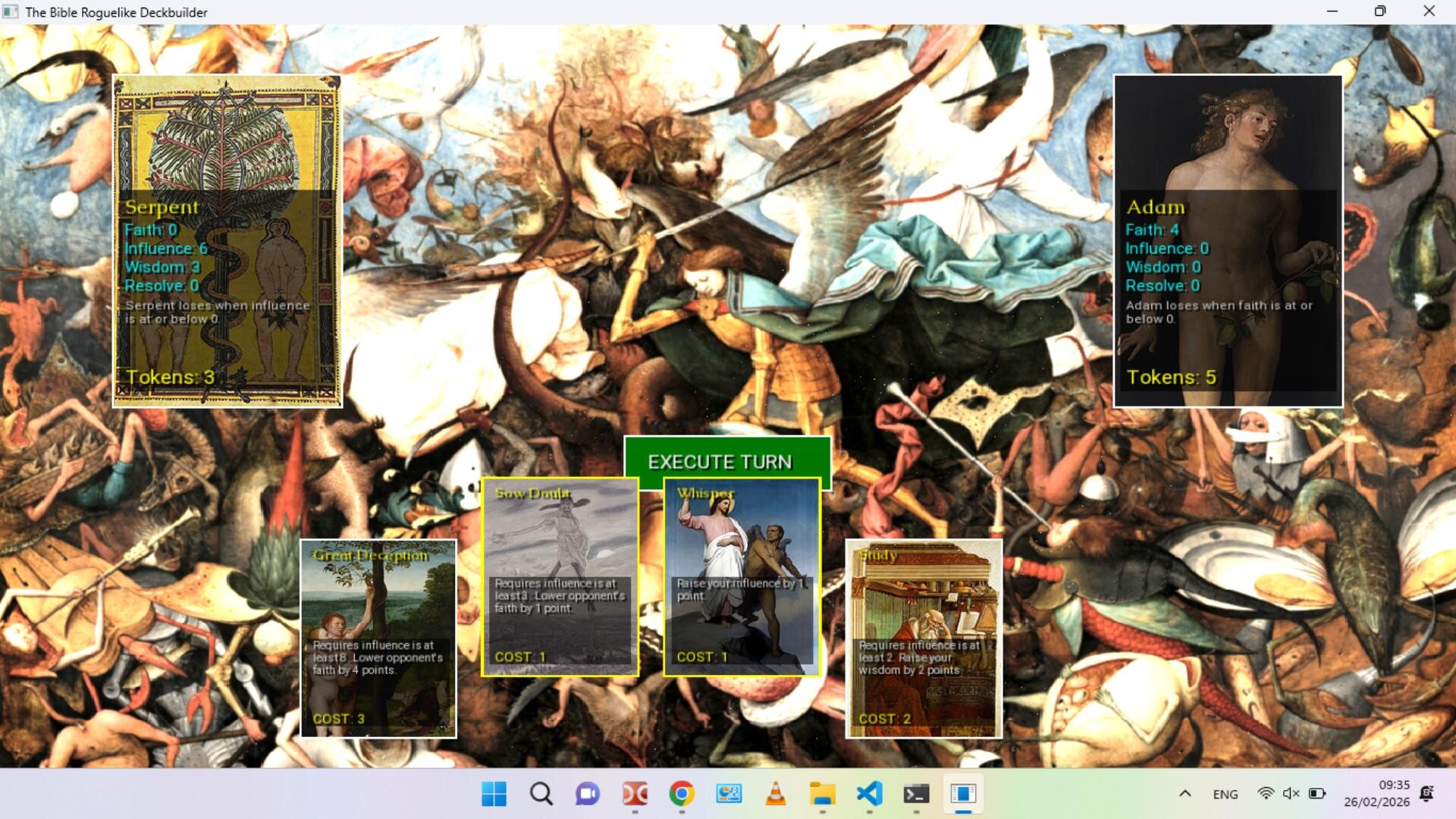Screen dimensions: 1456x819
Task: Deselect the highlighted Sow Doubt card
Action: click(562, 576)
